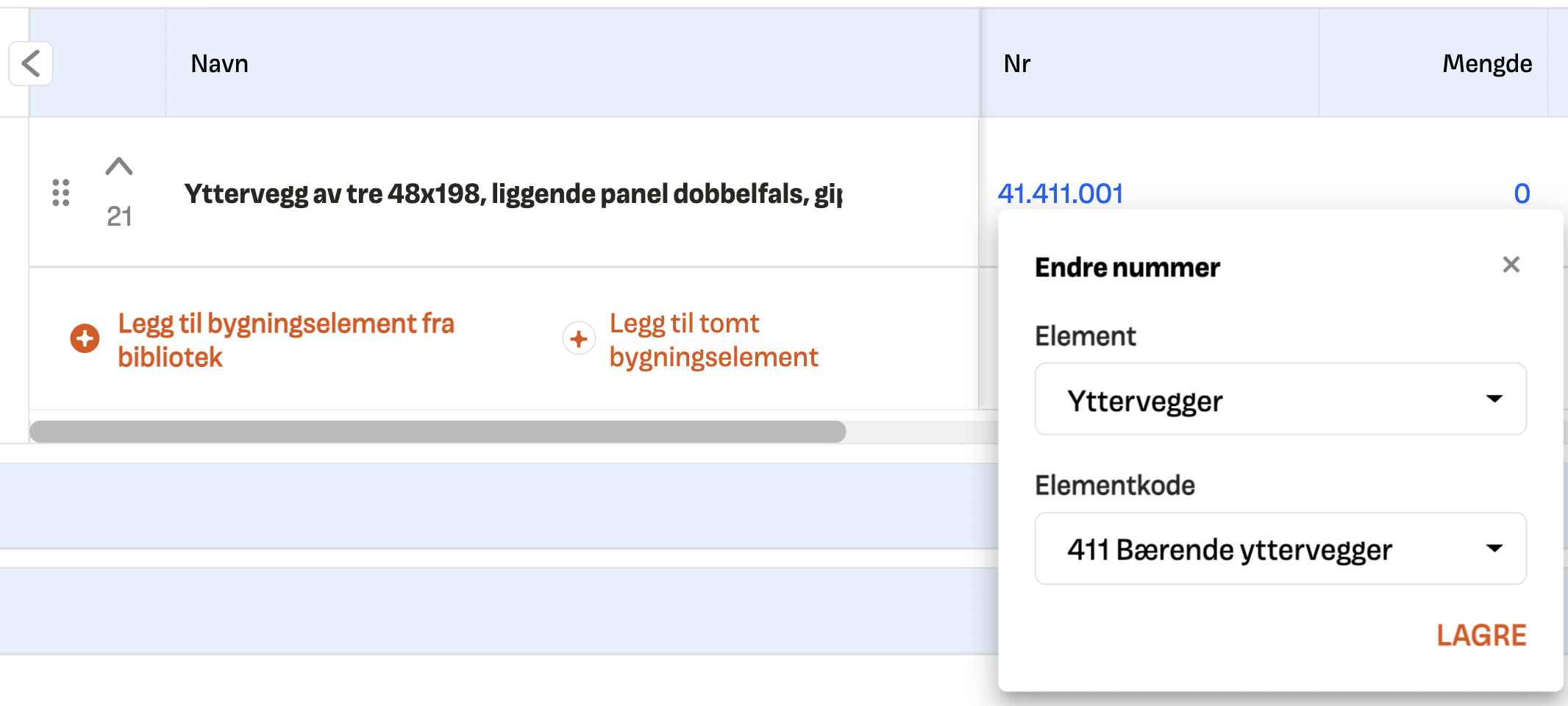This screenshot has height=706, width=1568.
Task: Open the Elementkode dropdown
Action: [x=1280, y=549]
